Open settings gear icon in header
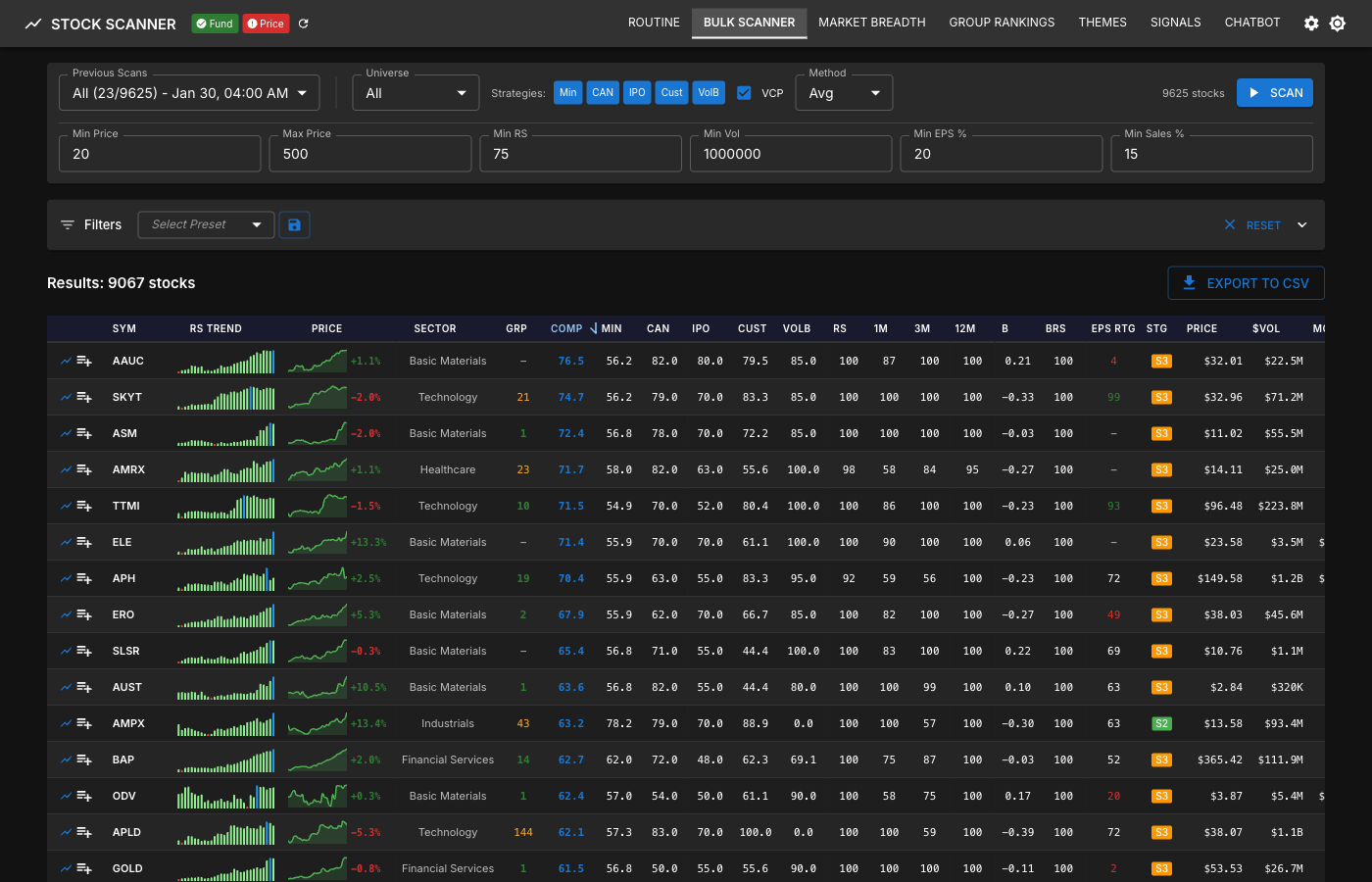Screen dimensions: 1372x882 1311,24
